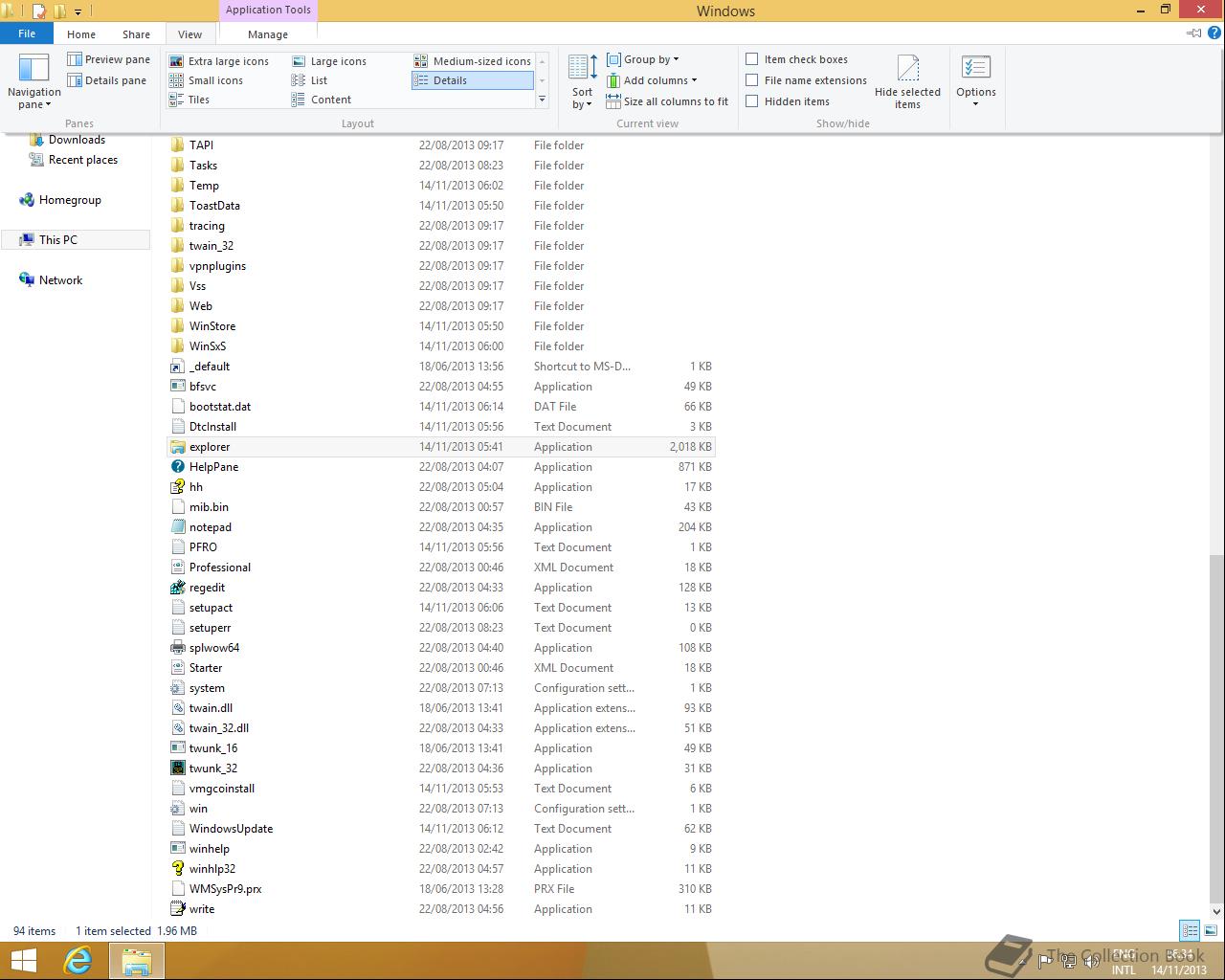Select the Details layout option
Image resolution: width=1225 pixels, height=980 pixels.
(473, 80)
